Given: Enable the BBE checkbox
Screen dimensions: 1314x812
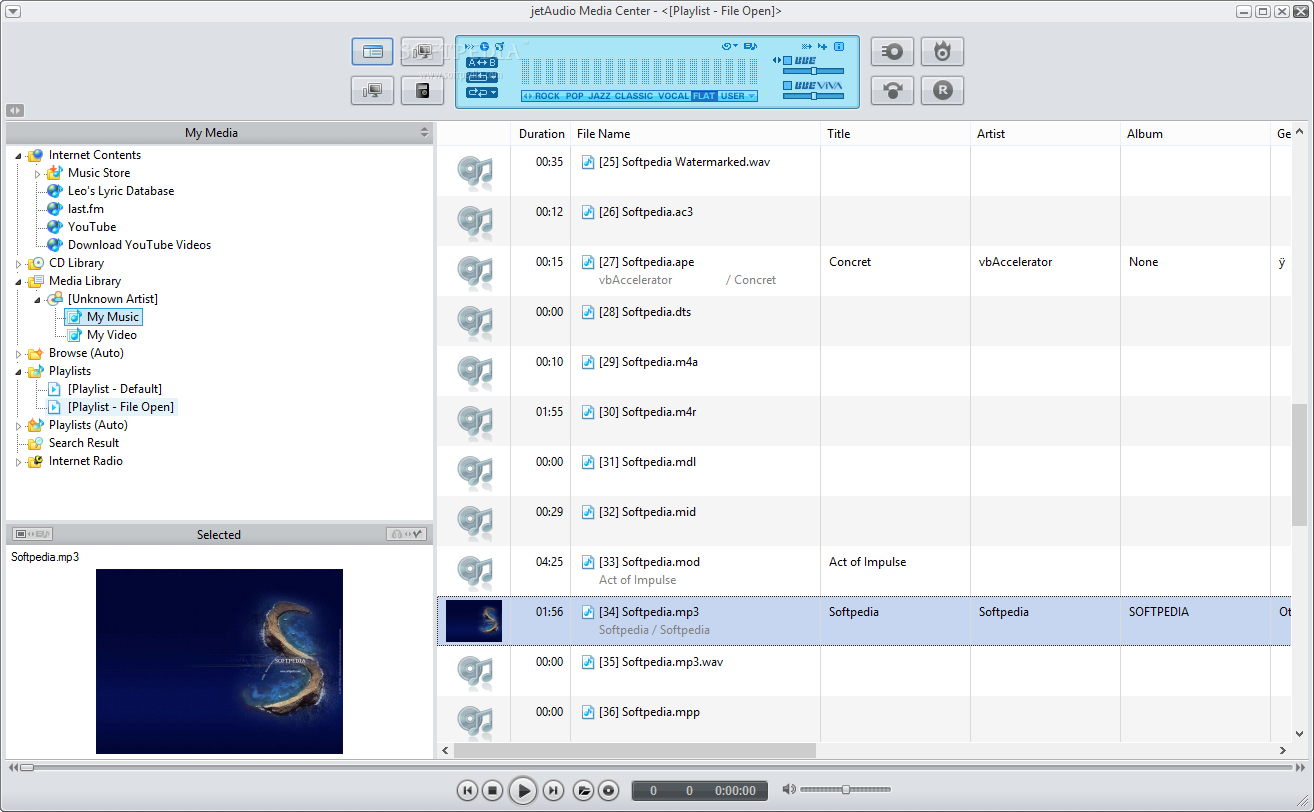Looking at the screenshot, I should 787,59.
